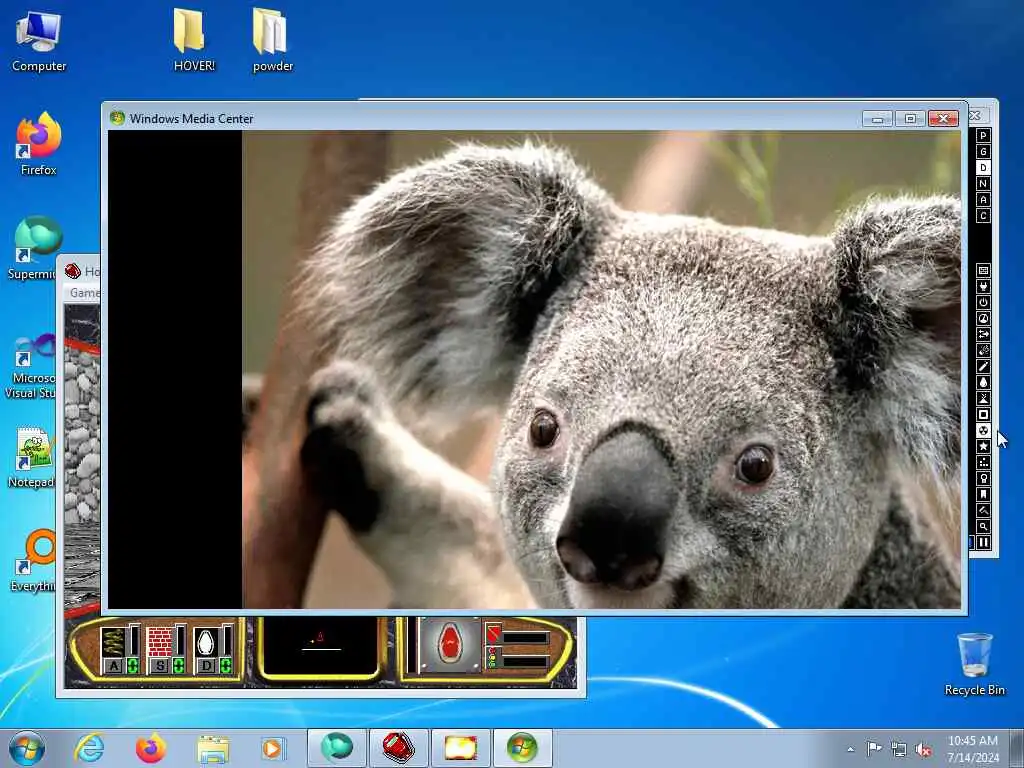Select the Powered Materials power-symbol category

(x=983, y=302)
